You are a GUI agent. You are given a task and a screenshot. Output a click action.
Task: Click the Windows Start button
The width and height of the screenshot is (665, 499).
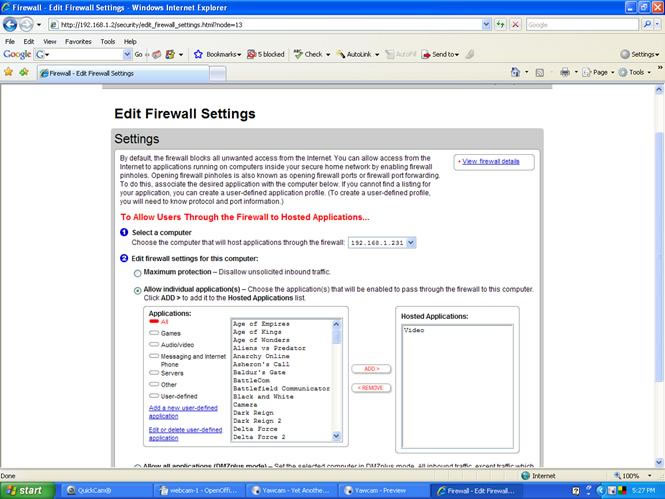click(x=27, y=491)
